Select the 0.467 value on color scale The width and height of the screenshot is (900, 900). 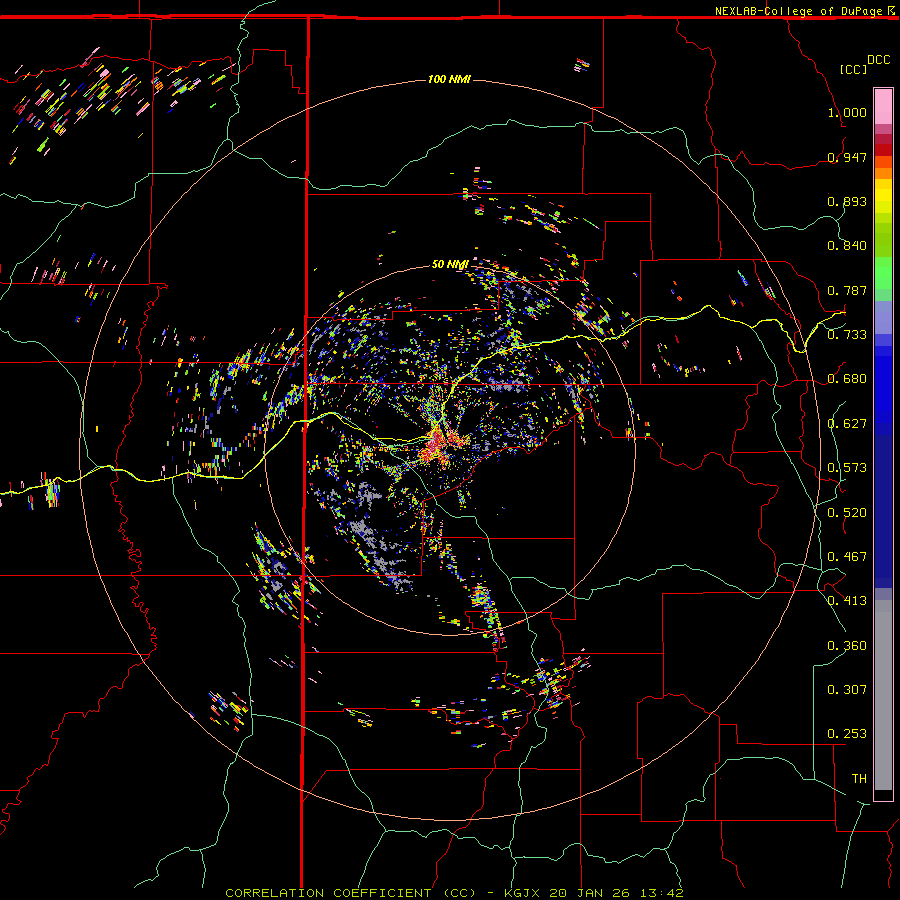coord(847,557)
